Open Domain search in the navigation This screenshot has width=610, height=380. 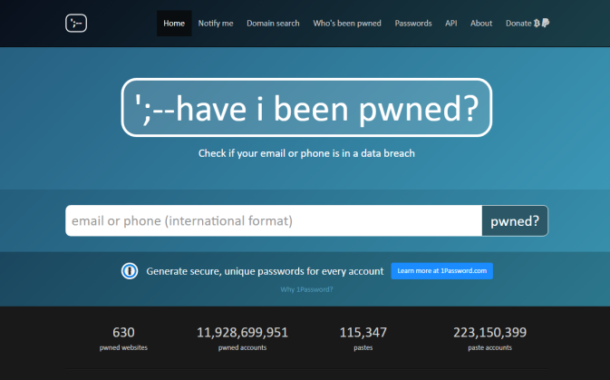click(273, 23)
